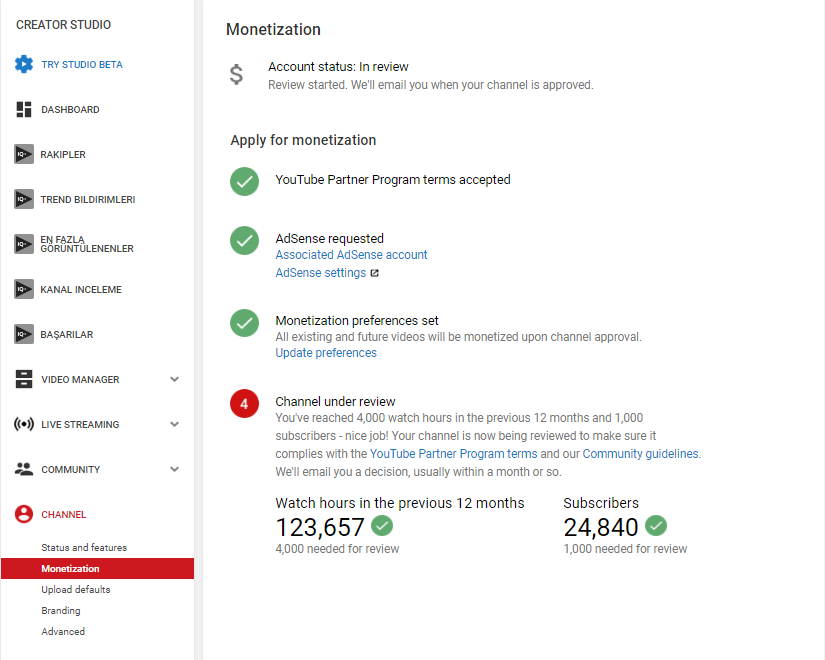This screenshot has height=660, width=825.
Task: Click the 123,657 watch hours value
Action: coord(320,527)
